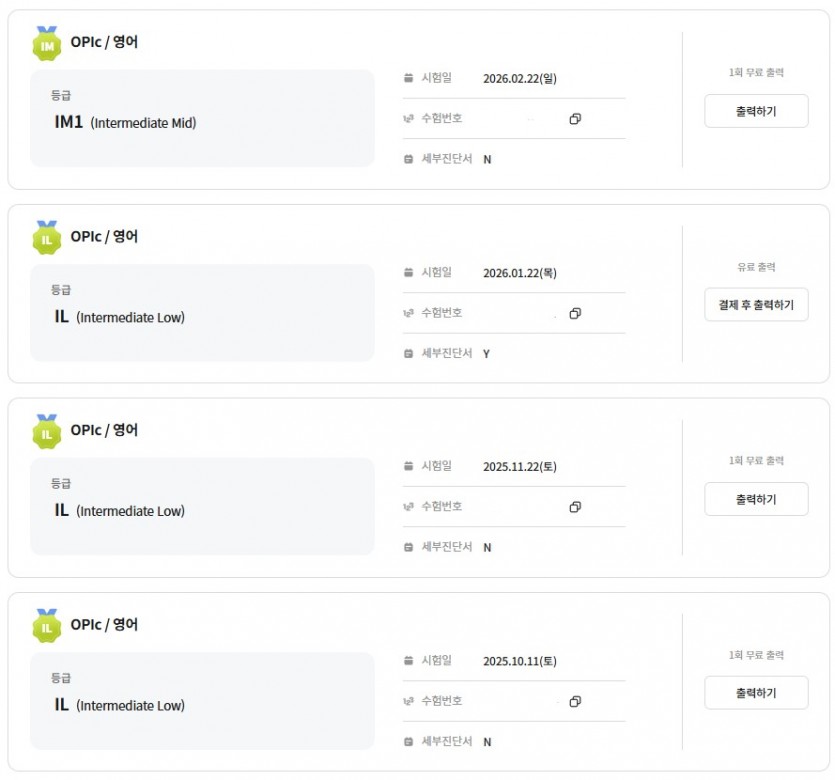Image resolution: width=835 pixels, height=780 pixels.
Task: Click the 2025.10.11(토) test date text
Action: tap(519, 661)
